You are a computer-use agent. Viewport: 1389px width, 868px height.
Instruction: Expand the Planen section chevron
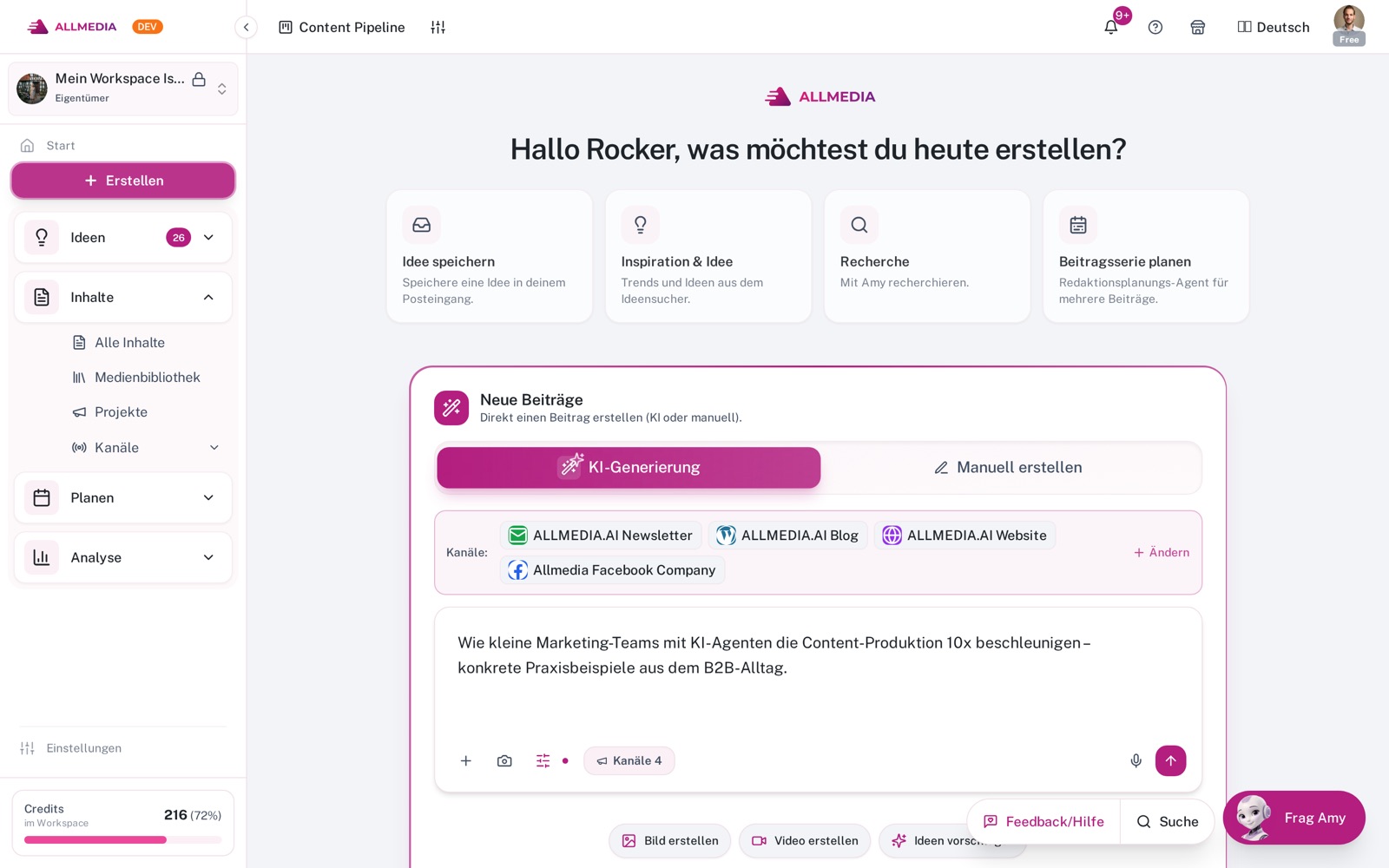click(x=208, y=497)
